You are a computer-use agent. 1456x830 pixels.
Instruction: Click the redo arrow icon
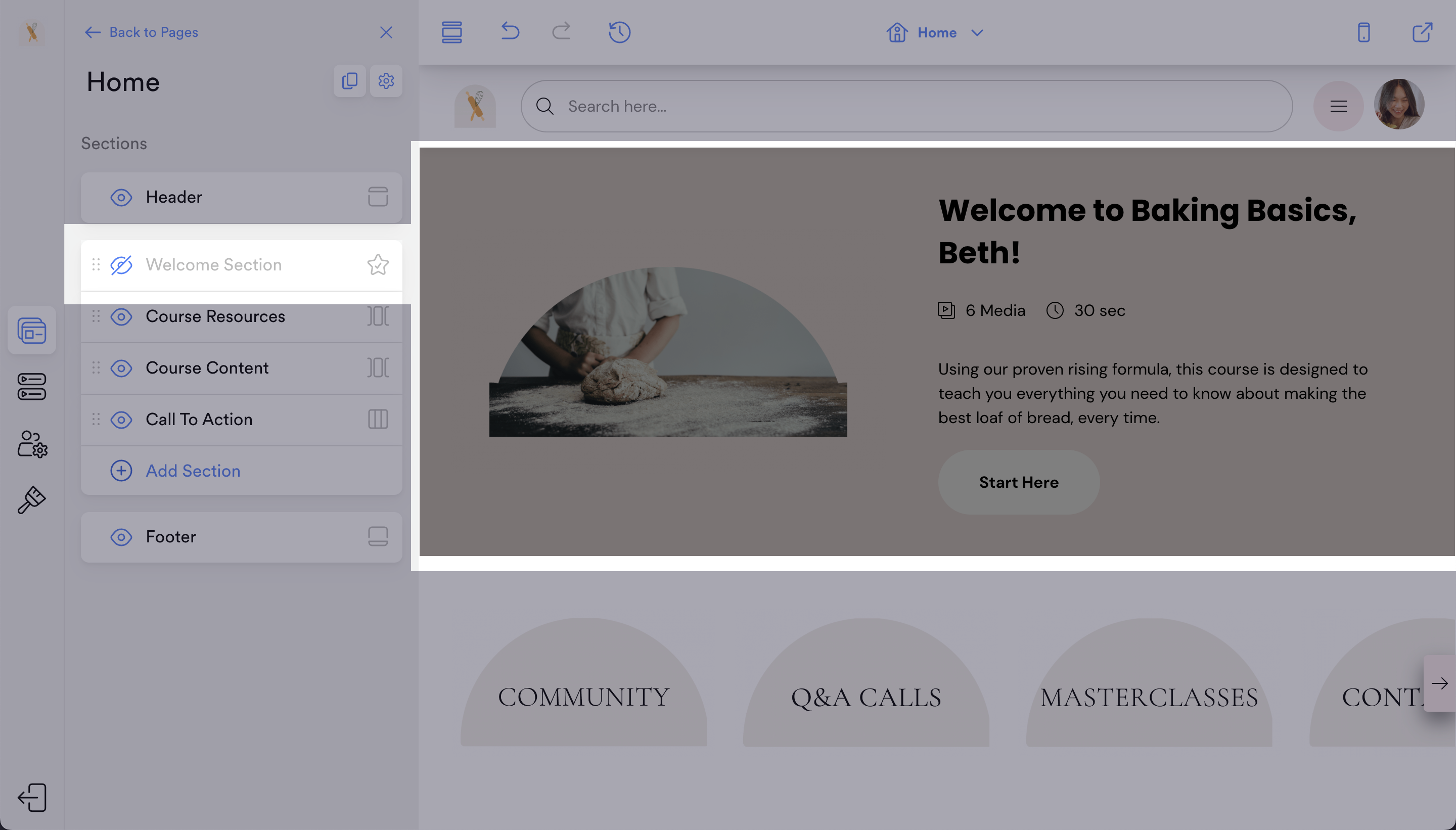click(561, 31)
